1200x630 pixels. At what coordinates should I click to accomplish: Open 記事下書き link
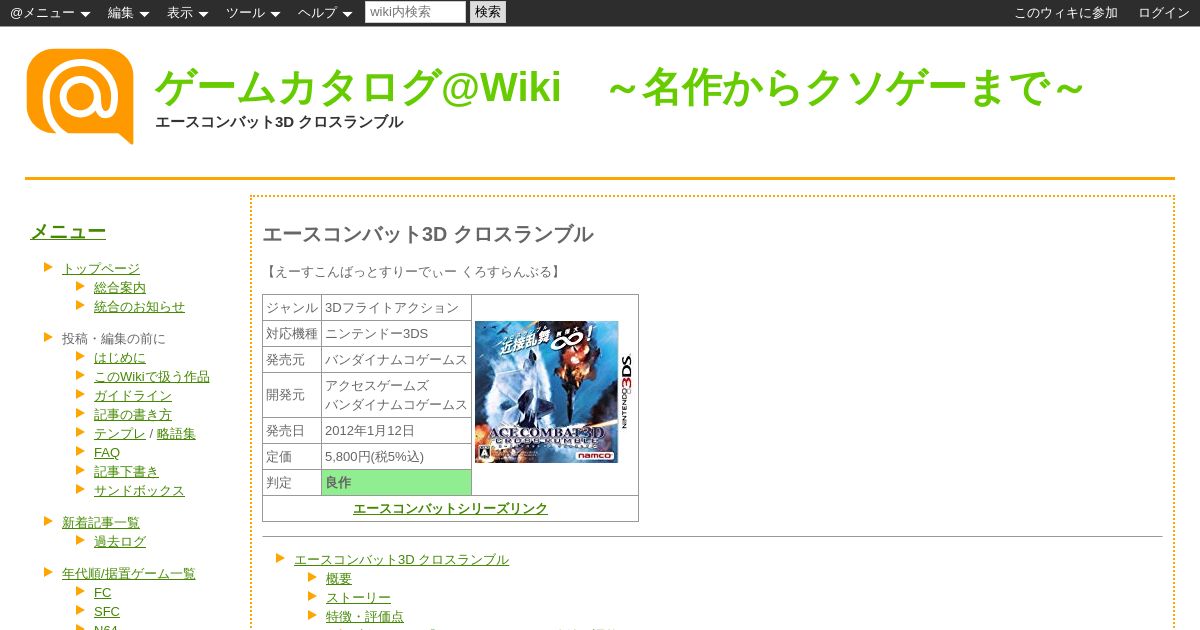(x=126, y=471)
